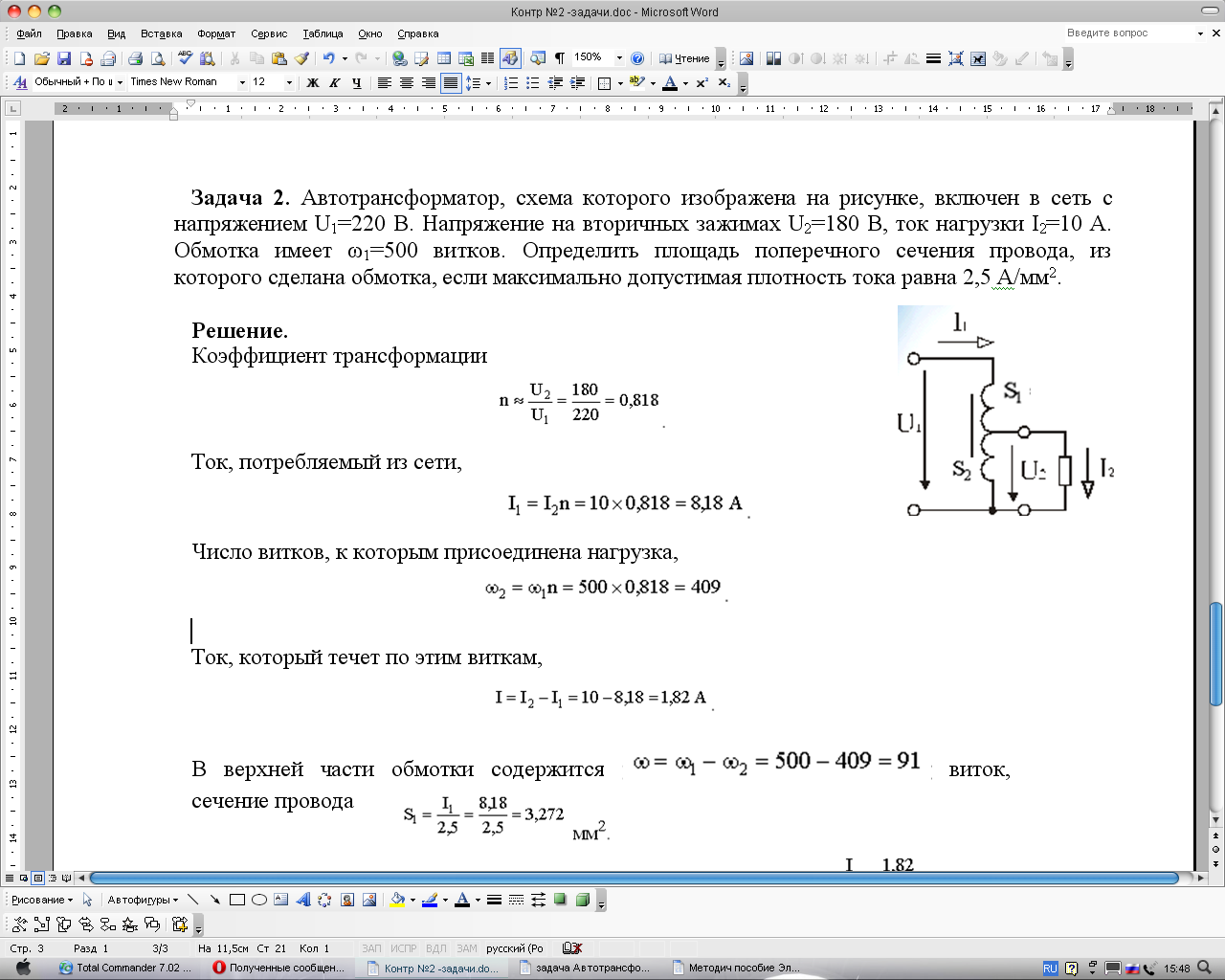This screenshot has width=1225, height=980.
Task: Toggle bulleted list
Action: (533, 83)
